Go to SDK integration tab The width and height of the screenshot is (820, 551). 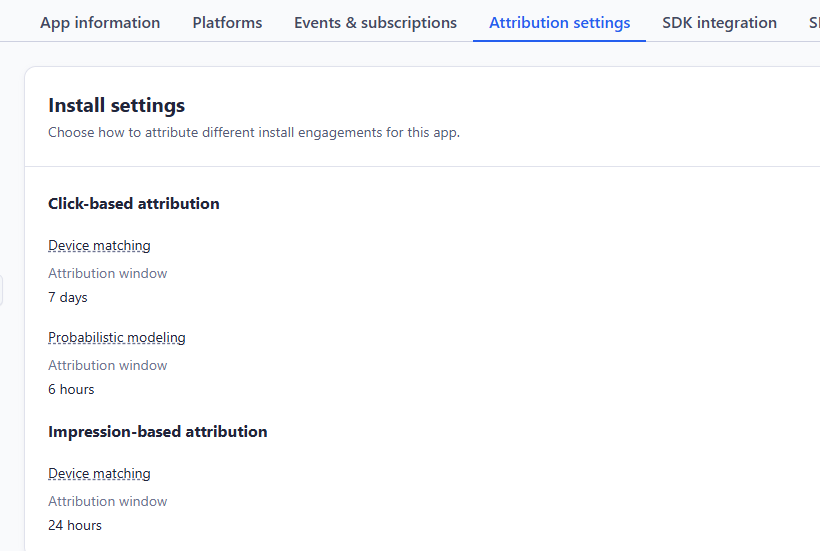719,22
